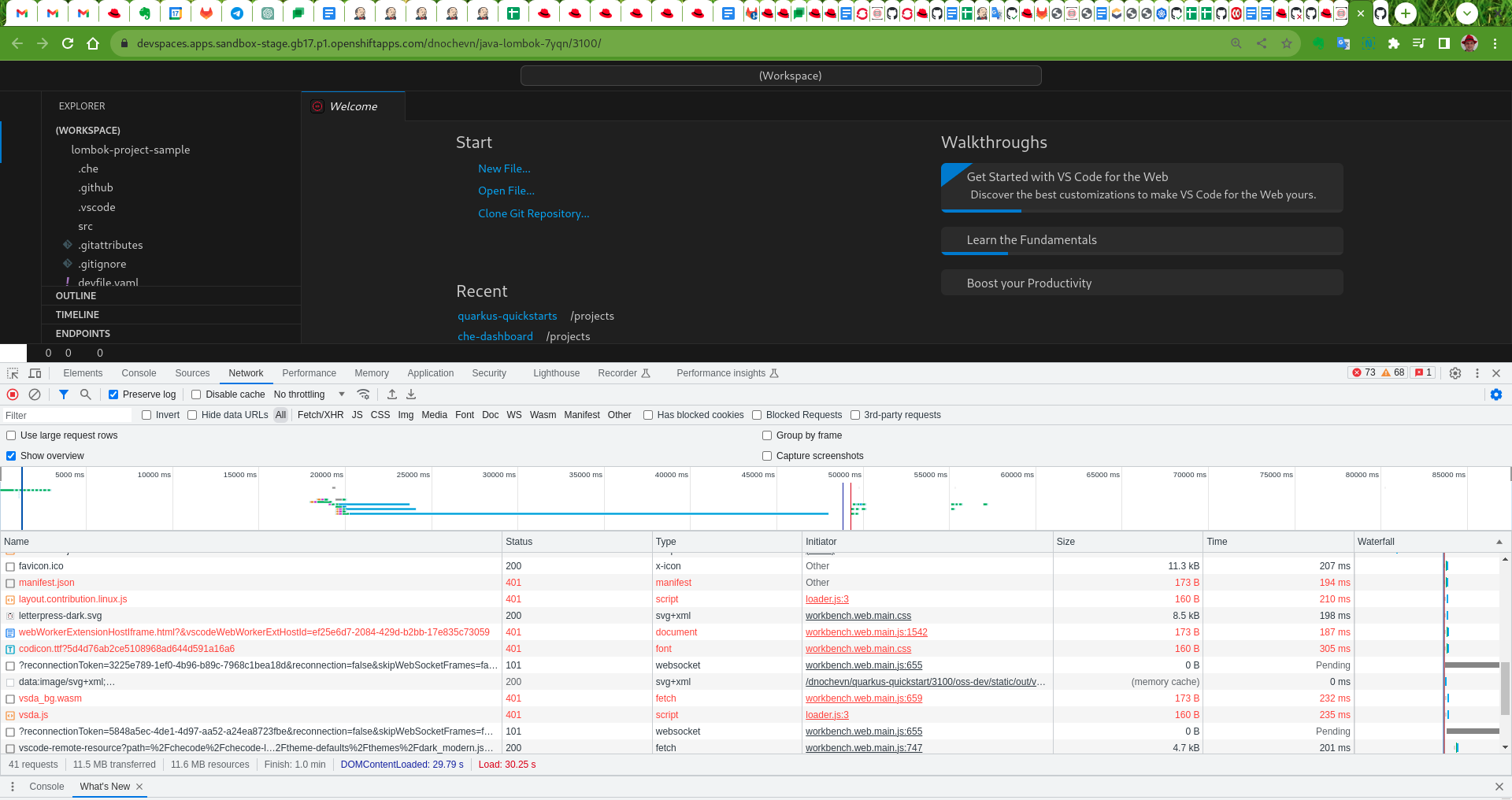Switch to the Sources tab
Viewport: 1512px width, 800px height.
point(192,373)
